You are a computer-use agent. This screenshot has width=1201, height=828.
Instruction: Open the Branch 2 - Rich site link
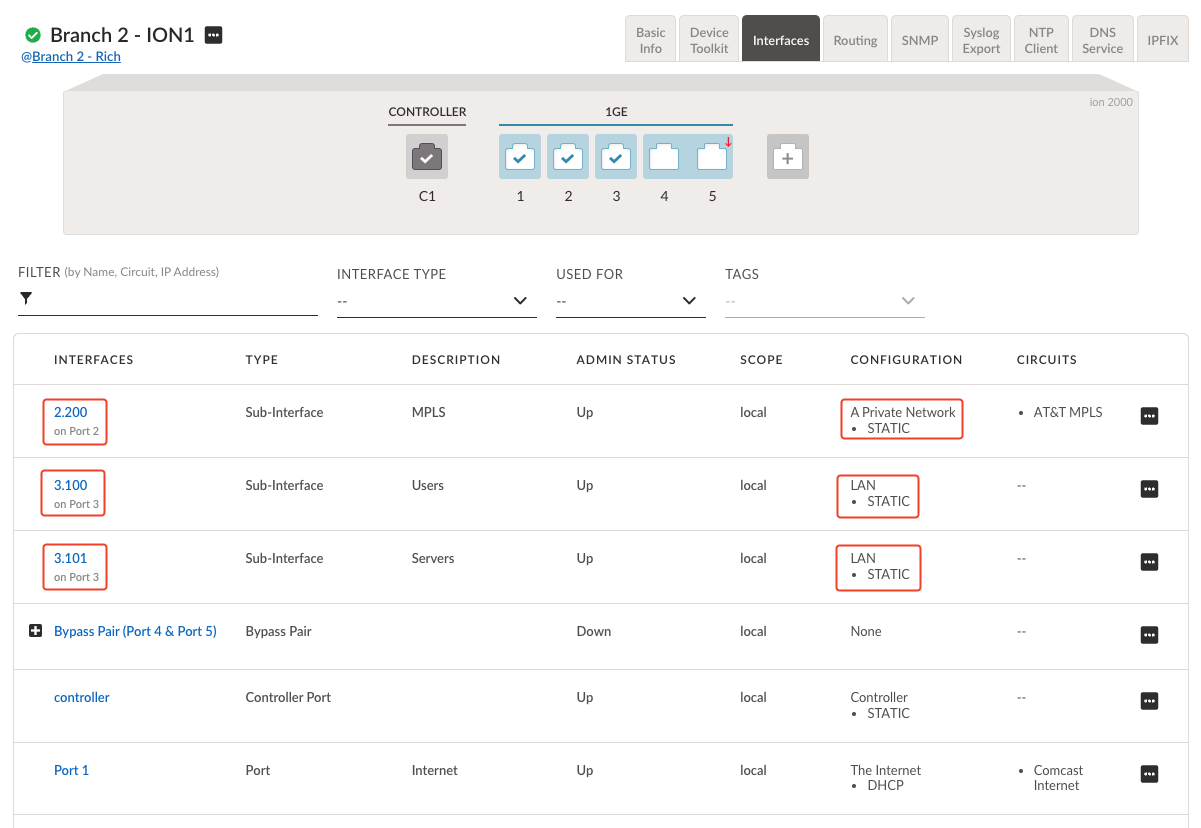tap(70, 56)
